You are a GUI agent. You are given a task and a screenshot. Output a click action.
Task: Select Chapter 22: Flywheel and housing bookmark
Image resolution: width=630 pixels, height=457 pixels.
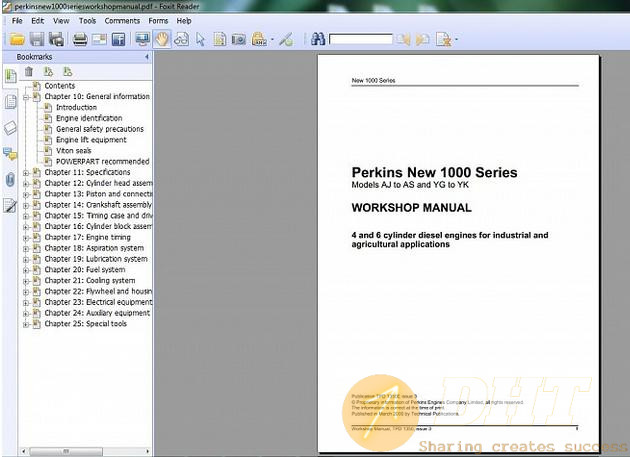98,291
